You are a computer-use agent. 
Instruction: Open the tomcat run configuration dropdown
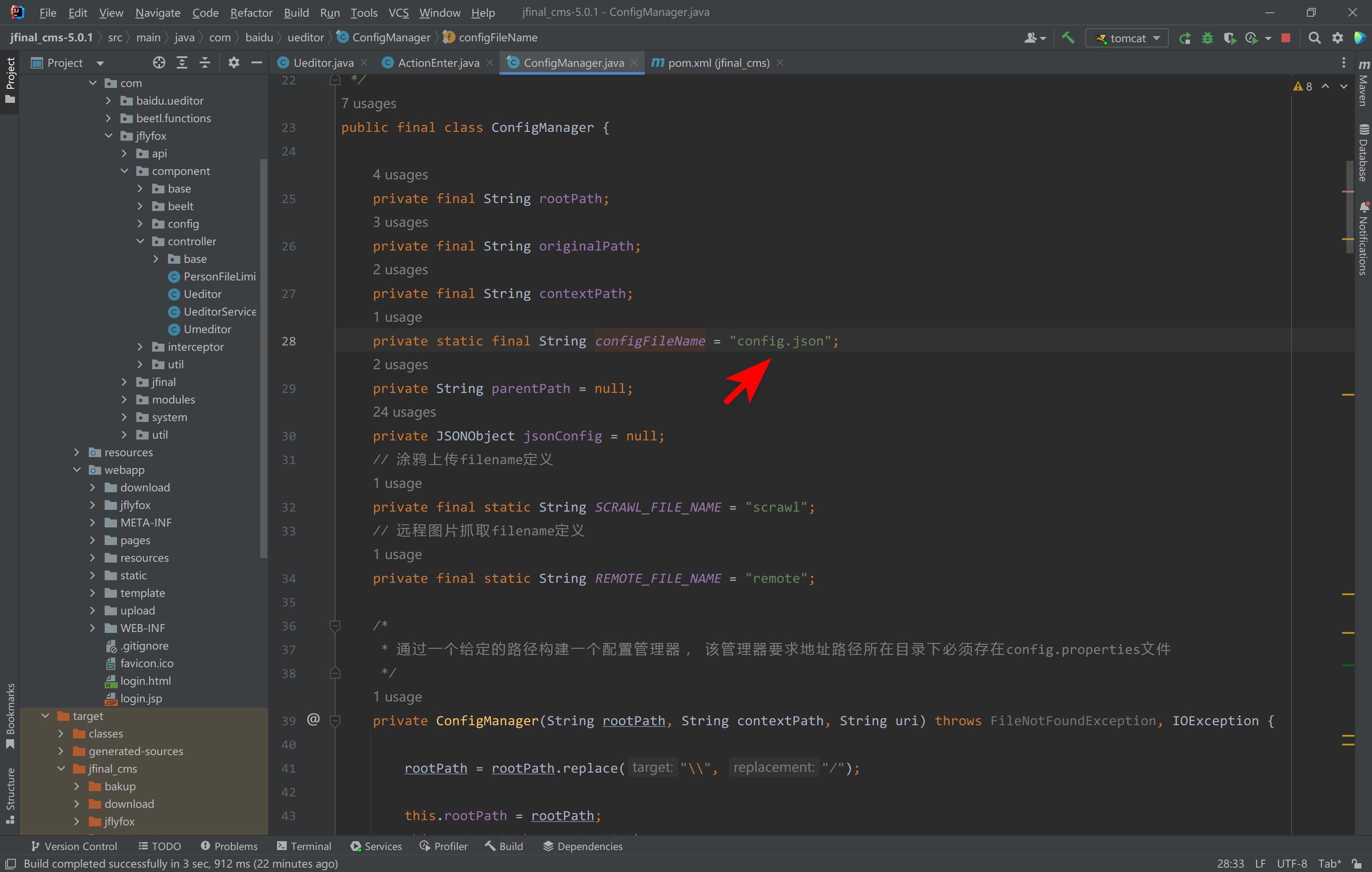1127,38
